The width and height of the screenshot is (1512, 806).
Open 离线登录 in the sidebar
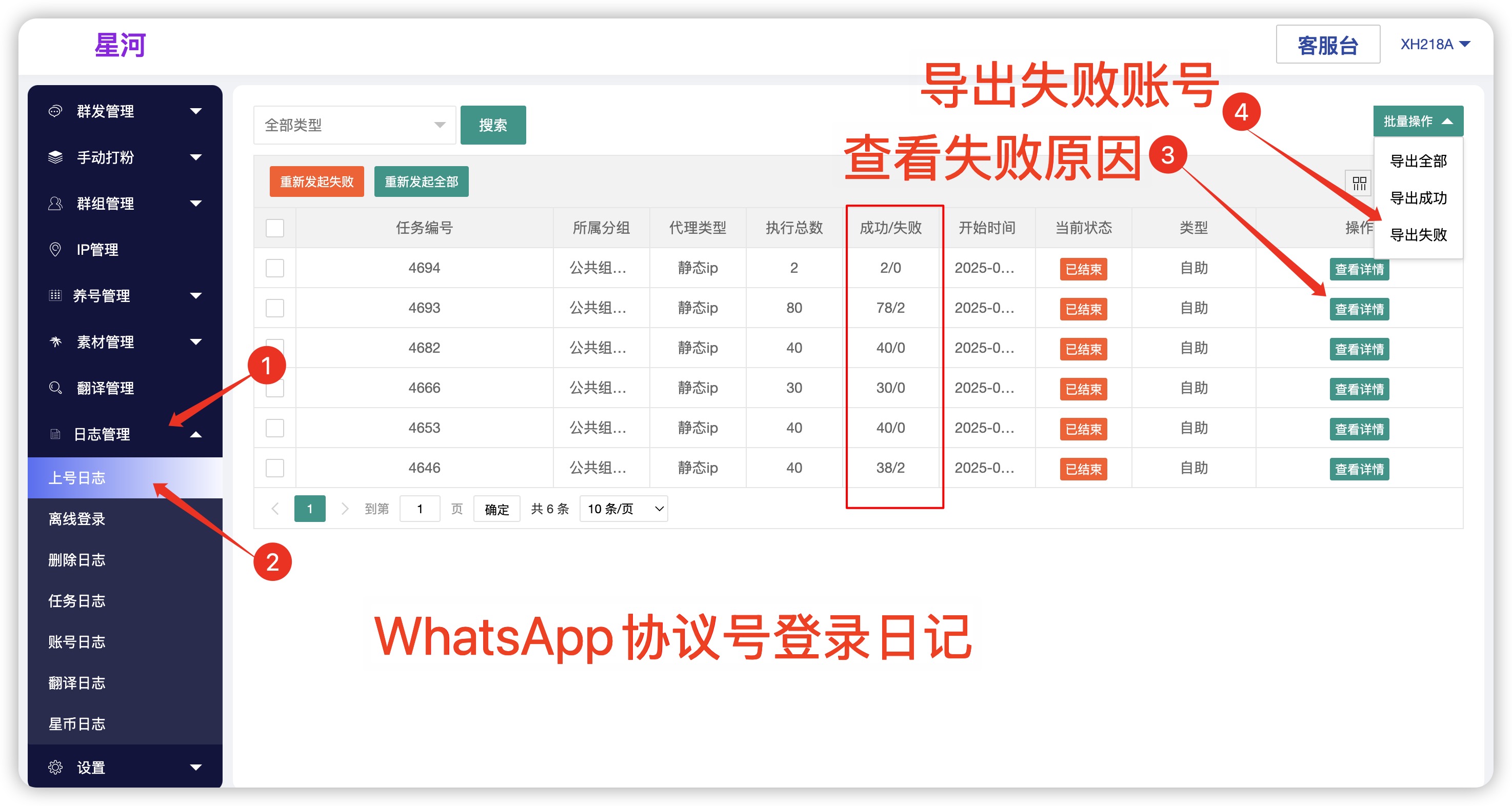77,519
